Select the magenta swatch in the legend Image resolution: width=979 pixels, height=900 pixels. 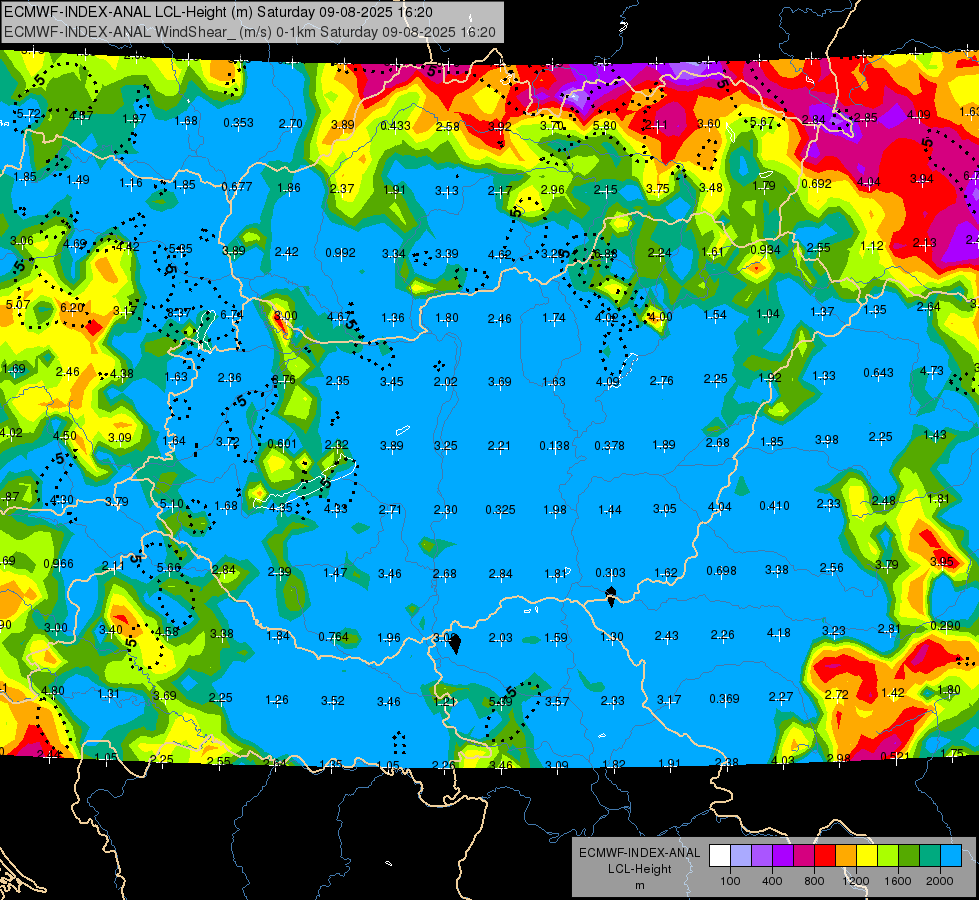(804, 856)
